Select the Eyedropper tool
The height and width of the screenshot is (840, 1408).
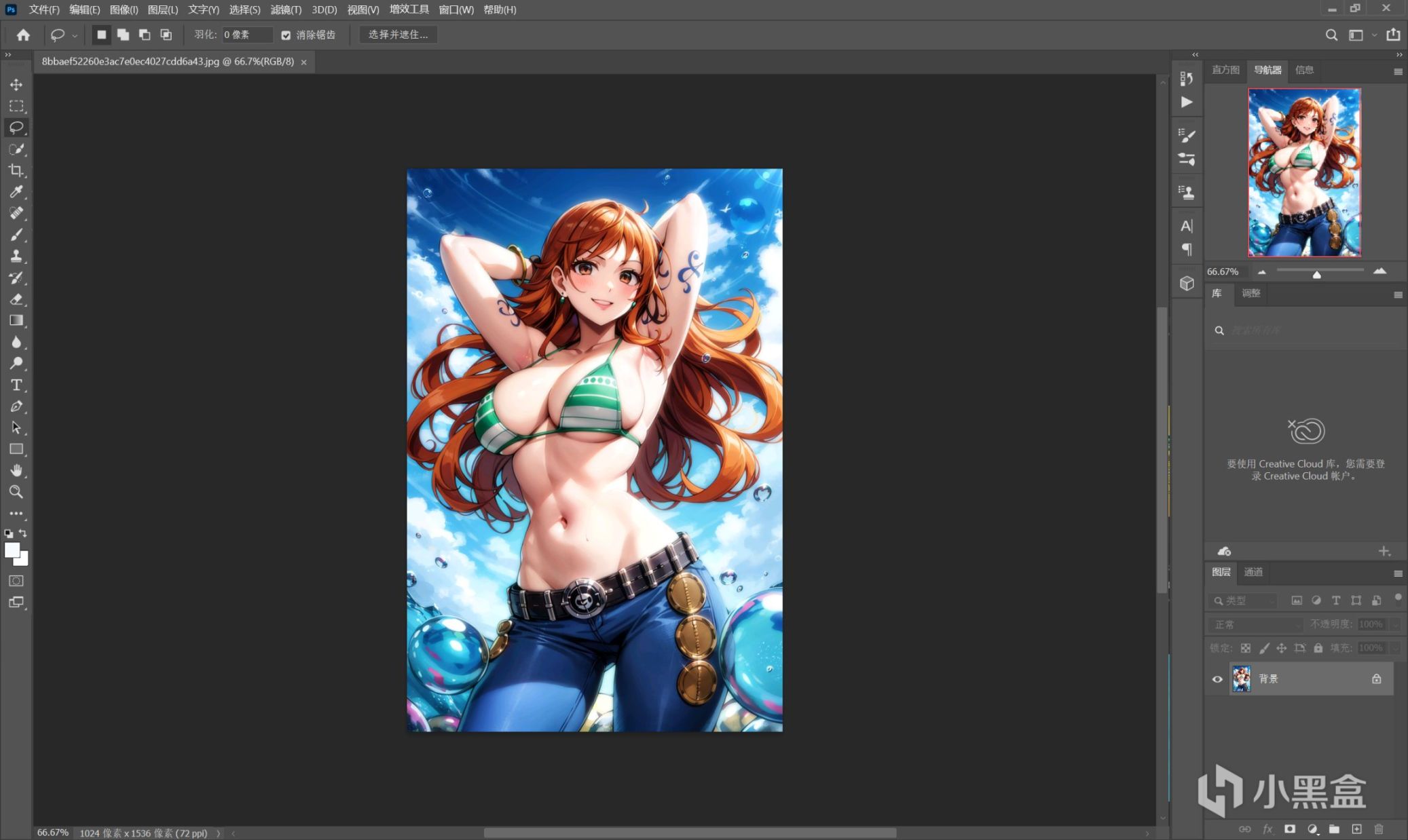pos(16,192)
